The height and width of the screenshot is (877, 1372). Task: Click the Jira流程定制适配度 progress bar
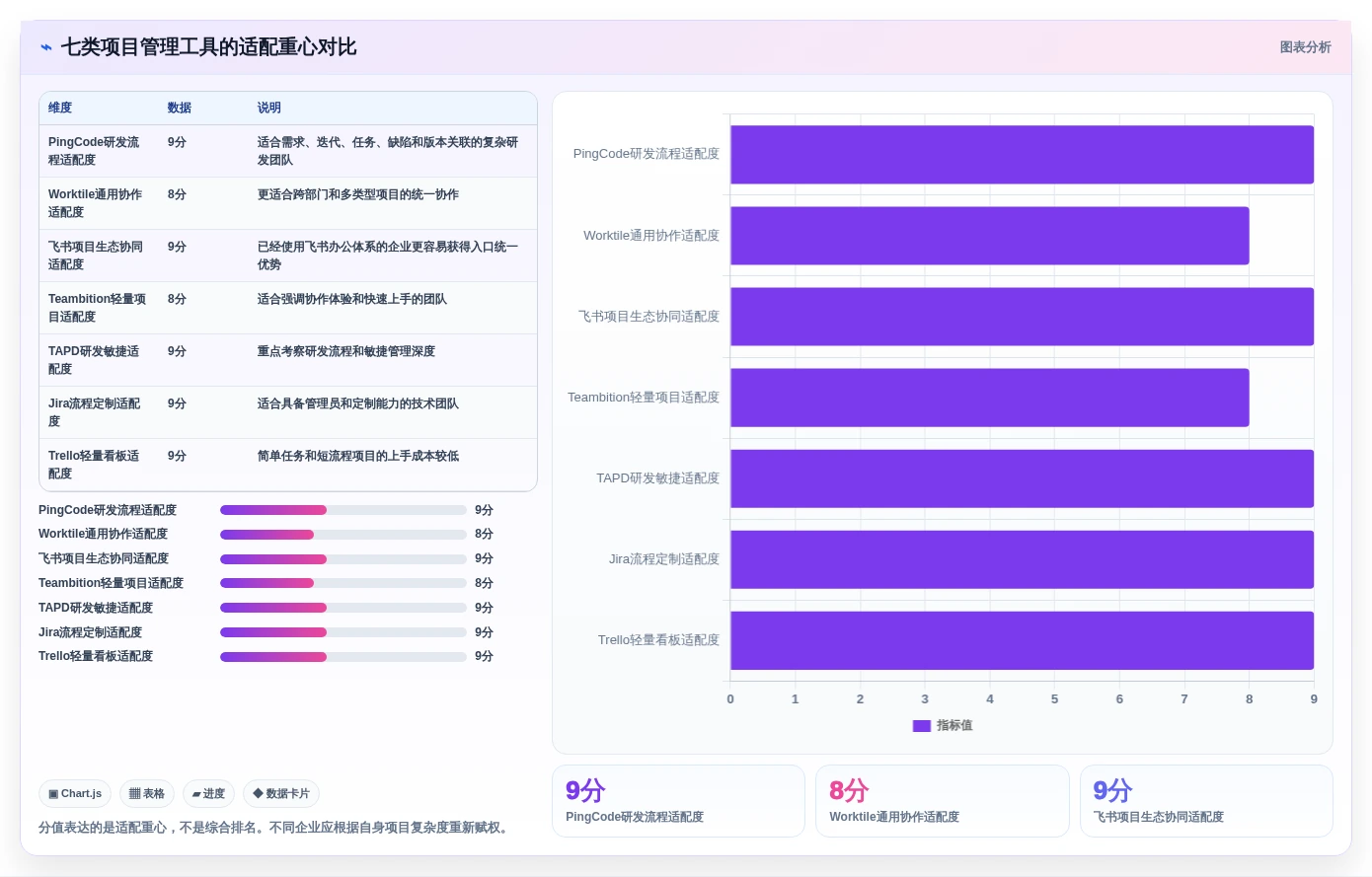click(343, 632)
